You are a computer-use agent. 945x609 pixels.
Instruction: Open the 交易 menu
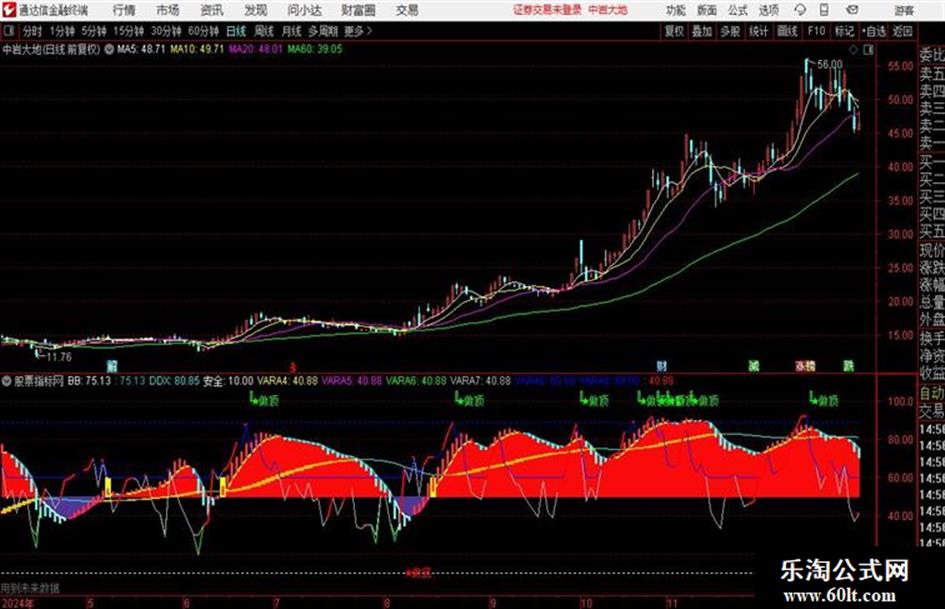click(x=407, y=10)
